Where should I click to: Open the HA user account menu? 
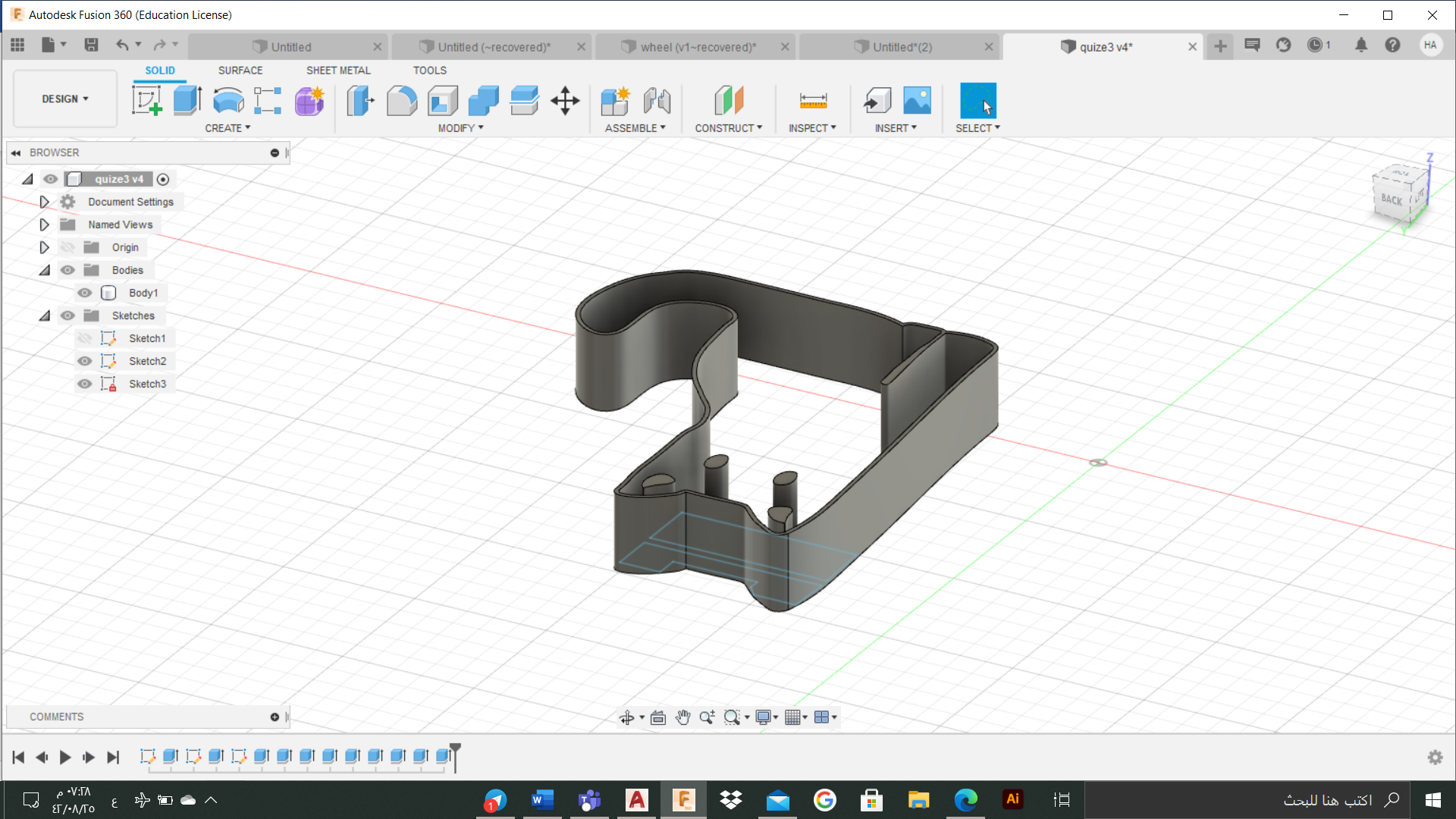(1430, 45)
